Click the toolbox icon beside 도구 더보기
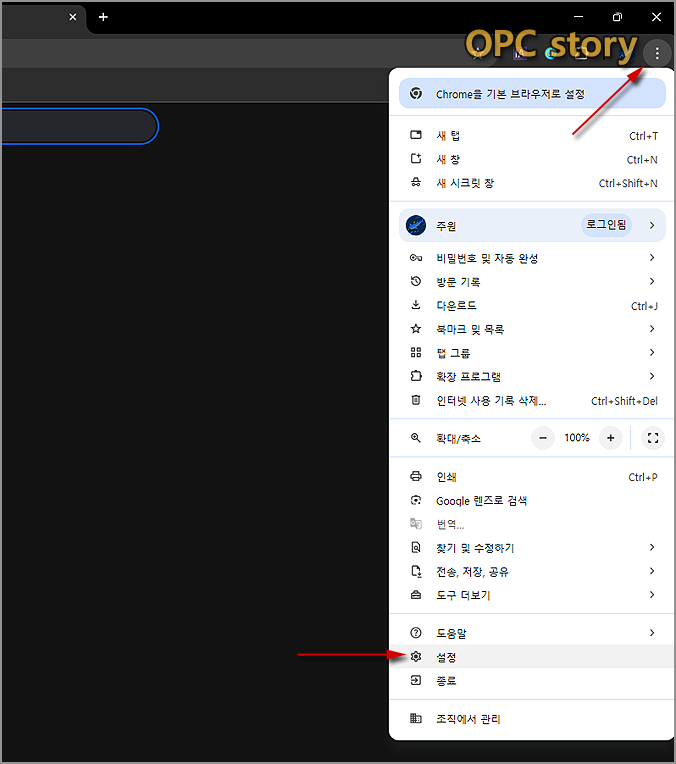 point(416,595)
